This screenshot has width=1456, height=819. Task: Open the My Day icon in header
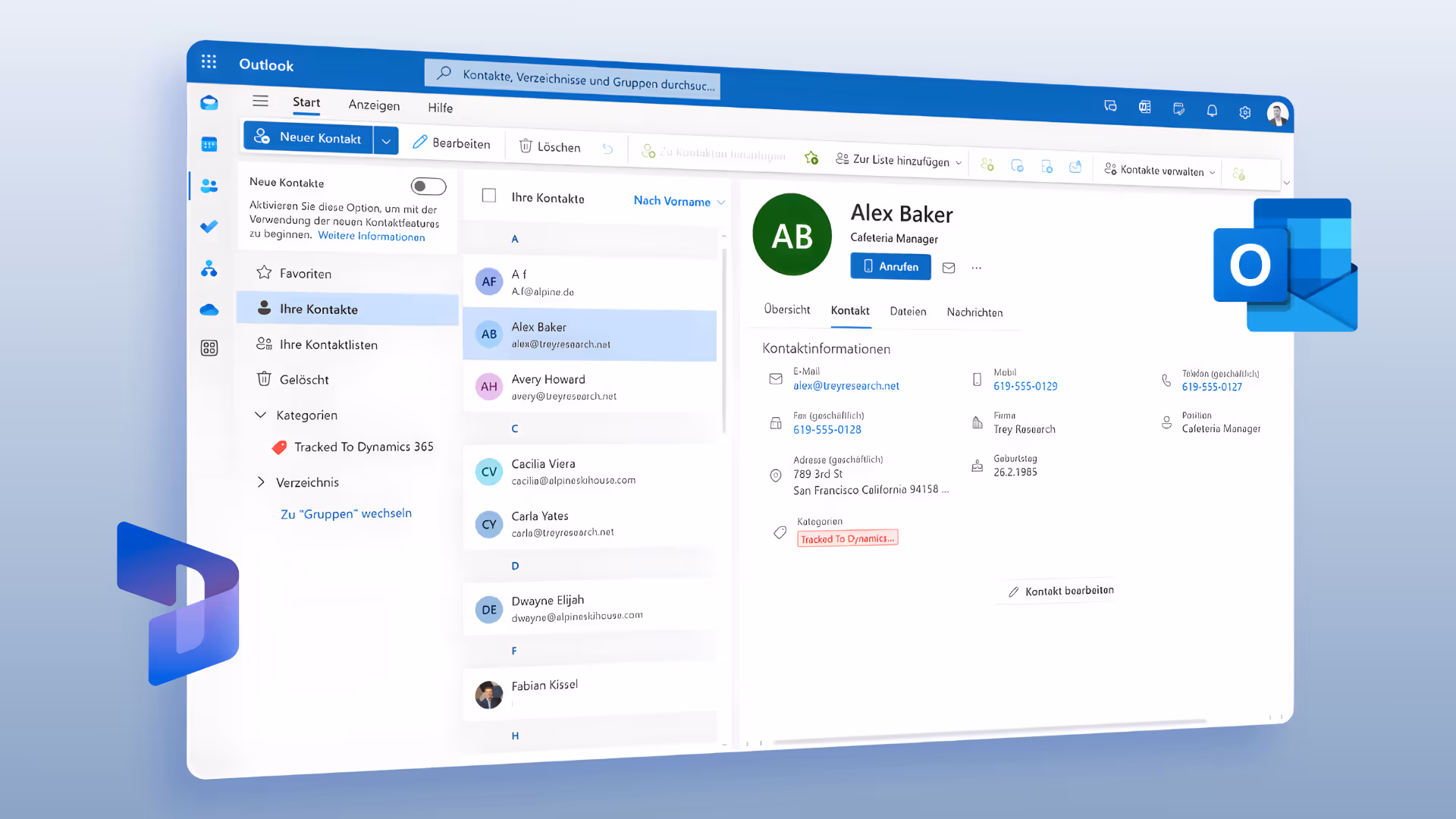pos(1178,109)
